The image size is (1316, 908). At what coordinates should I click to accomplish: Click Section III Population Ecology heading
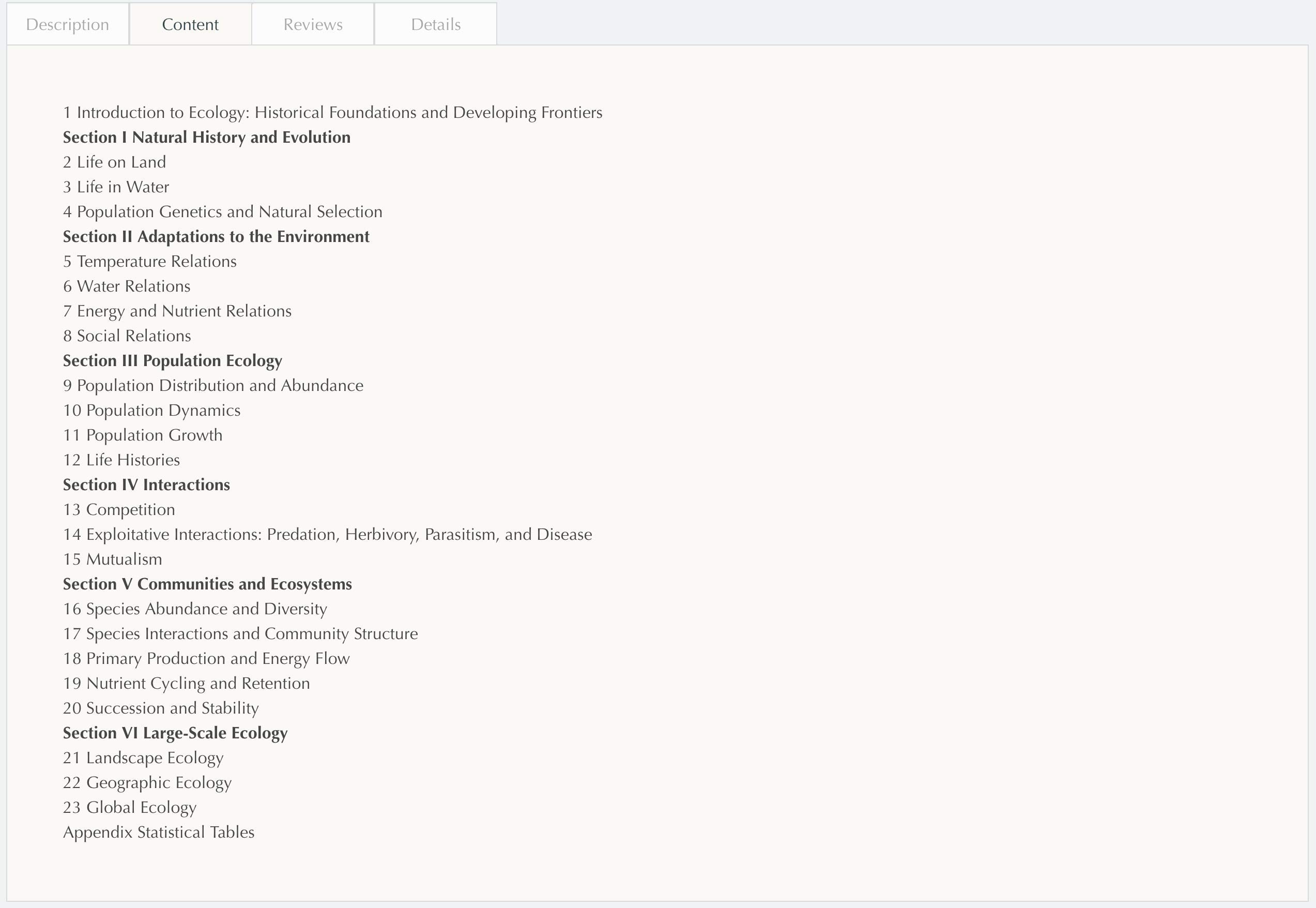pyautogui.click(x=172, y=361)
